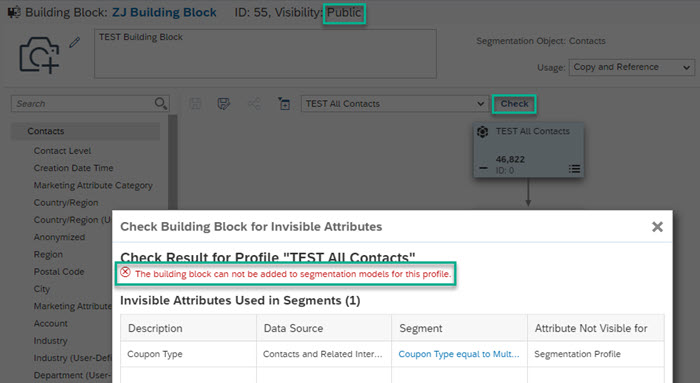Viewport: 700px width, 383px height.
Task: Click the add-to-model toolbar icon
Action: click(284, 104)
